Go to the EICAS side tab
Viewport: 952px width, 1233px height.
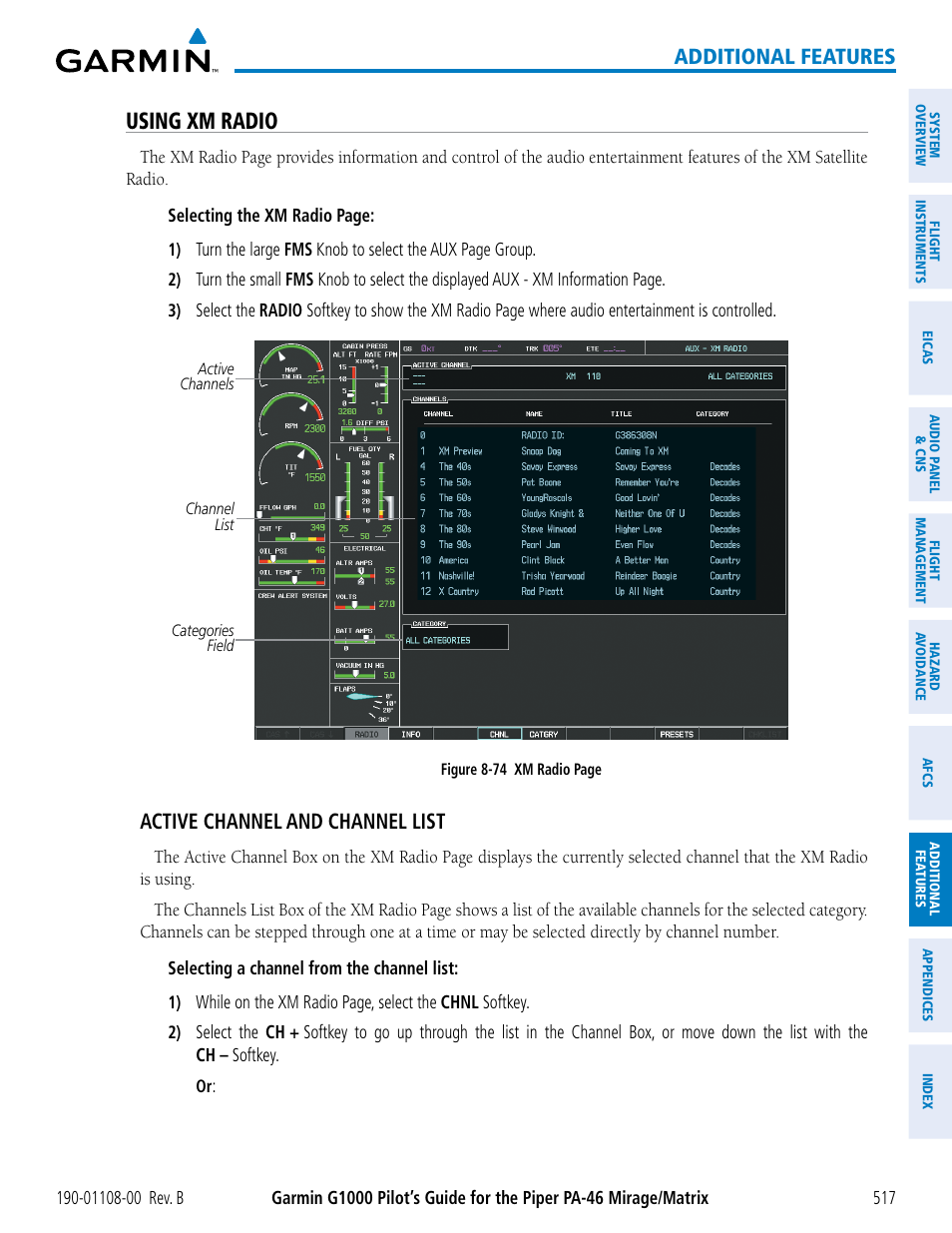click(x=929, y=347)
